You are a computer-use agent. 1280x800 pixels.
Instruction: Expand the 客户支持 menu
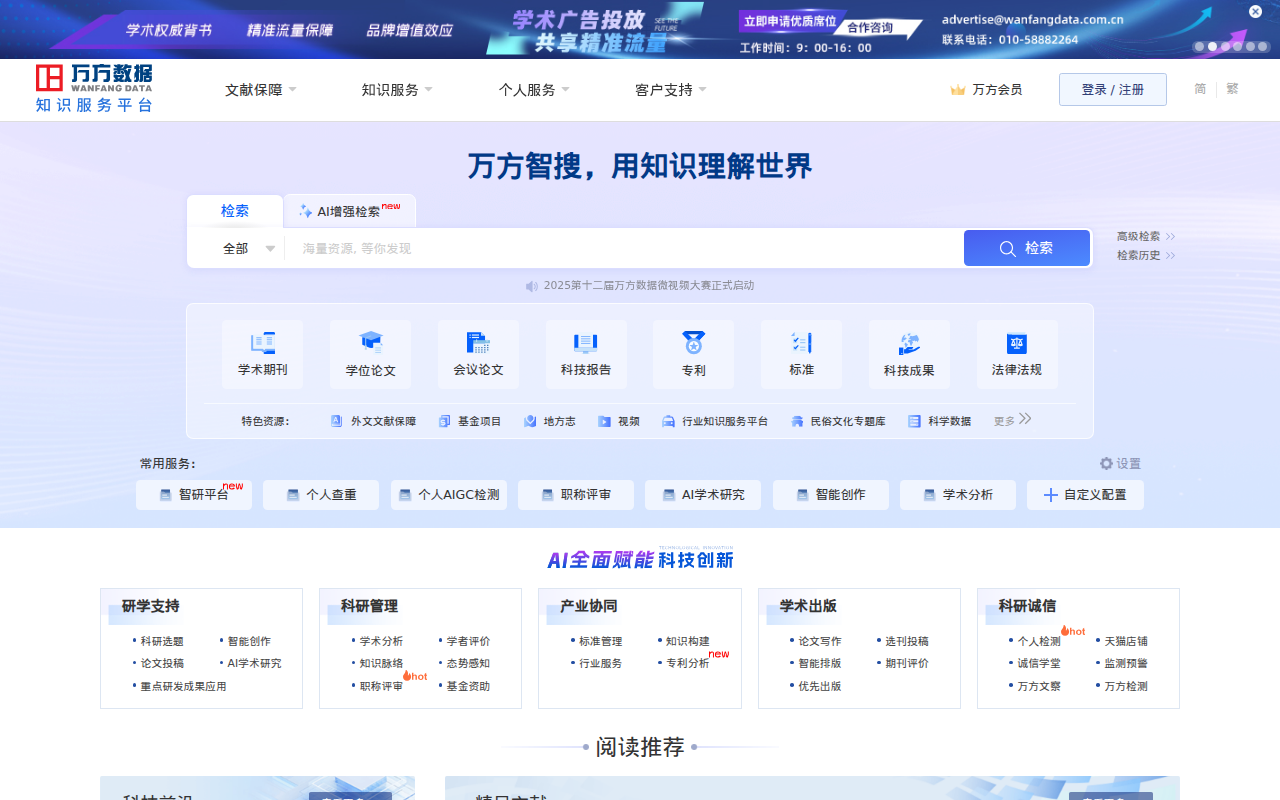coord(671,90)
